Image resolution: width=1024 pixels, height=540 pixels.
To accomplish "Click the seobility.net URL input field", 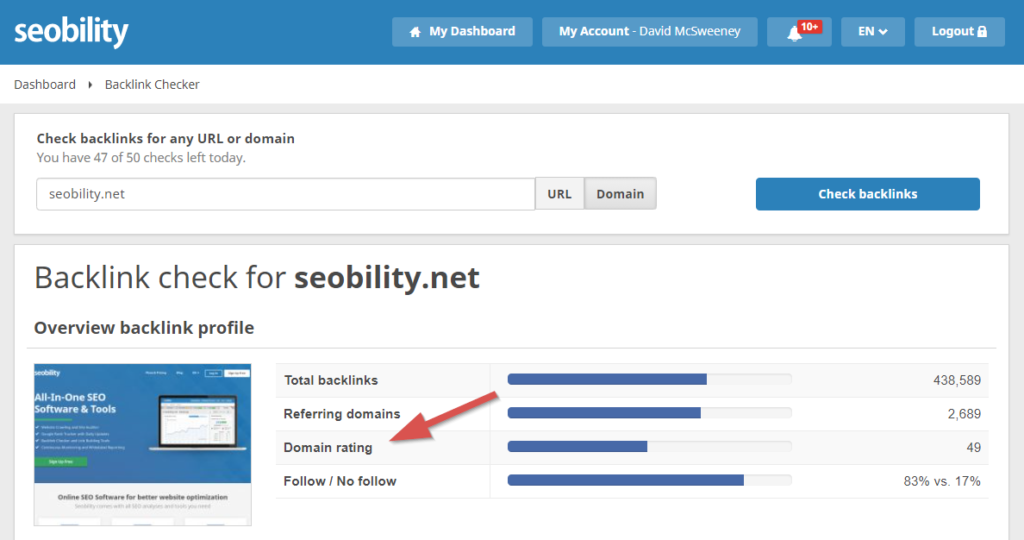I will pos(285,194).
